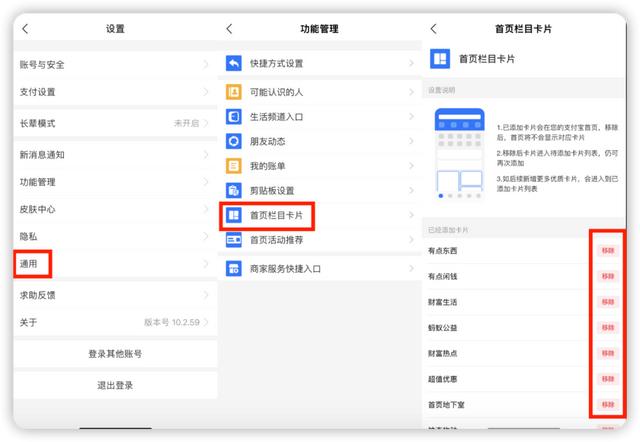
Task: Tap the large 首页栏目卡片 header icon
Action: [440, 59]
